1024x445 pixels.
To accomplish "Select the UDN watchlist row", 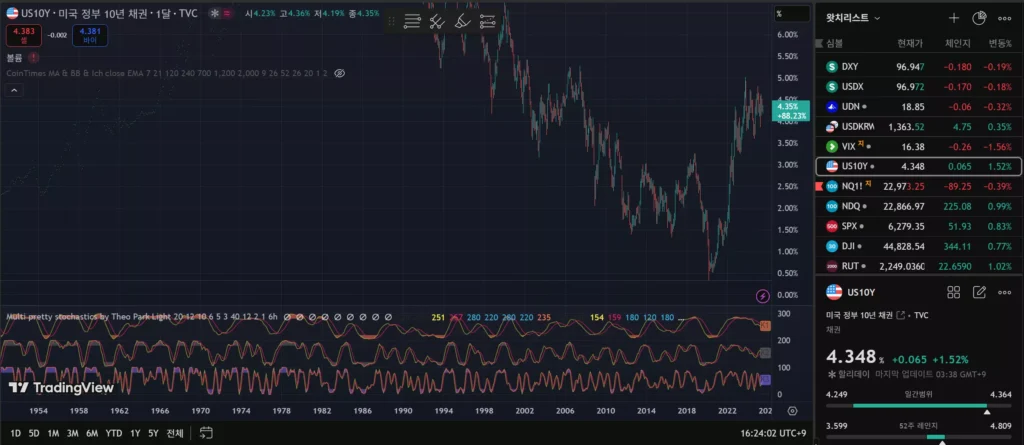I will tap(919, 107).
